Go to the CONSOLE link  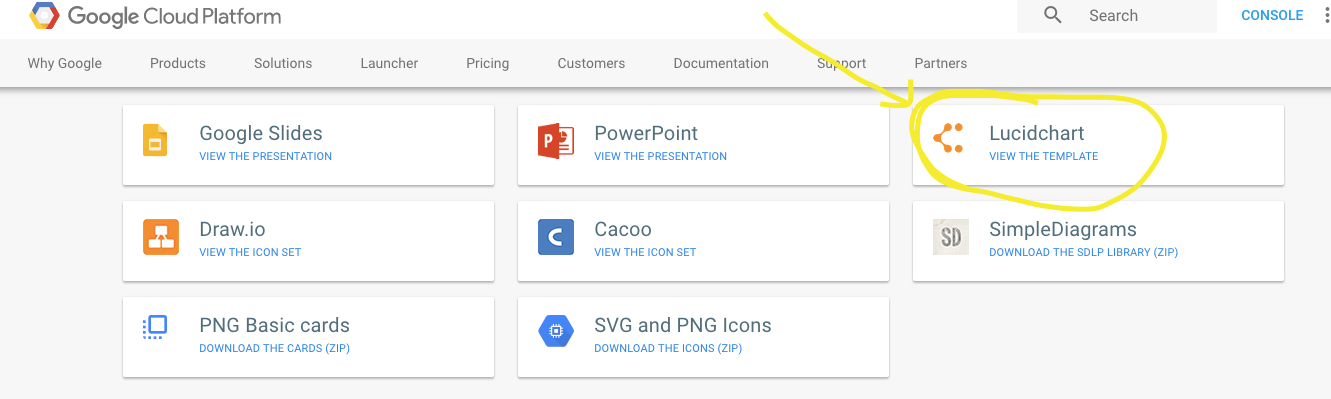click(x=1272, y=15)
